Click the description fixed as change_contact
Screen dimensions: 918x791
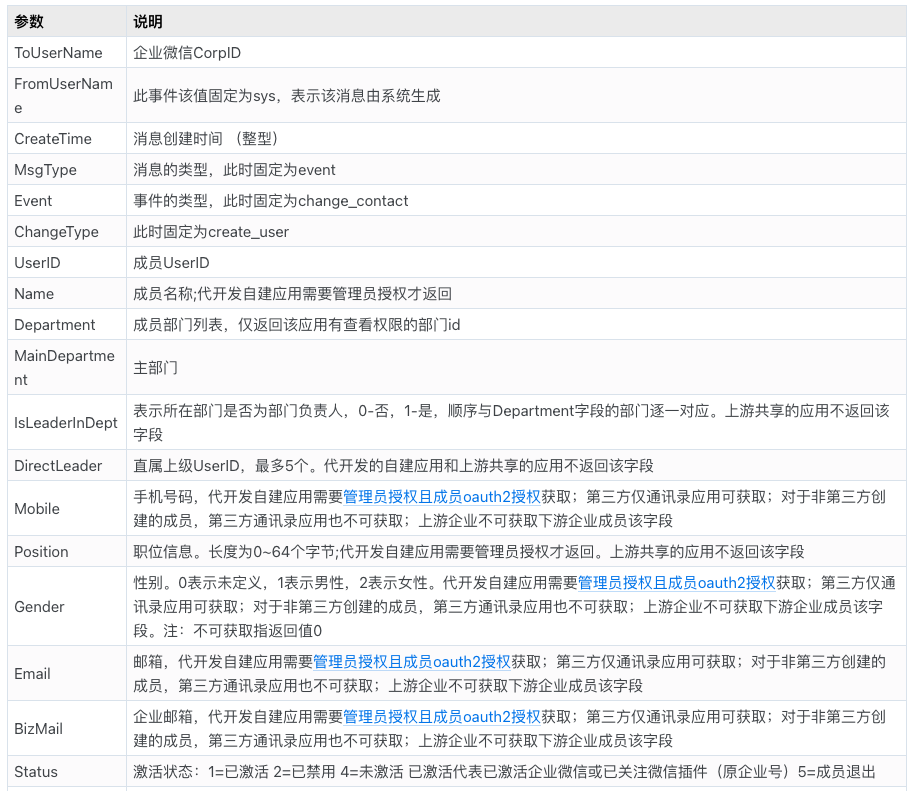coord(270,201)
